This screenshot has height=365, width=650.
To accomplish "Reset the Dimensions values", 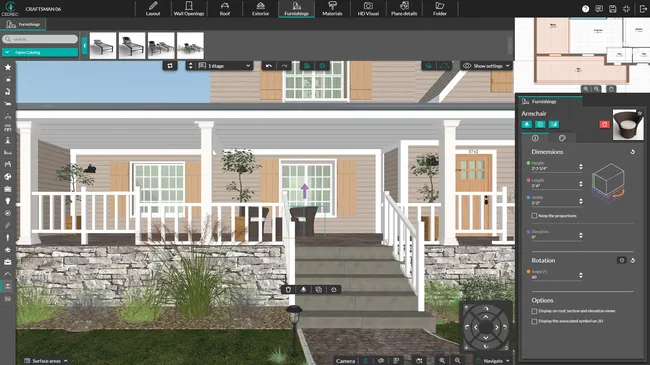I will coord(633,152).
